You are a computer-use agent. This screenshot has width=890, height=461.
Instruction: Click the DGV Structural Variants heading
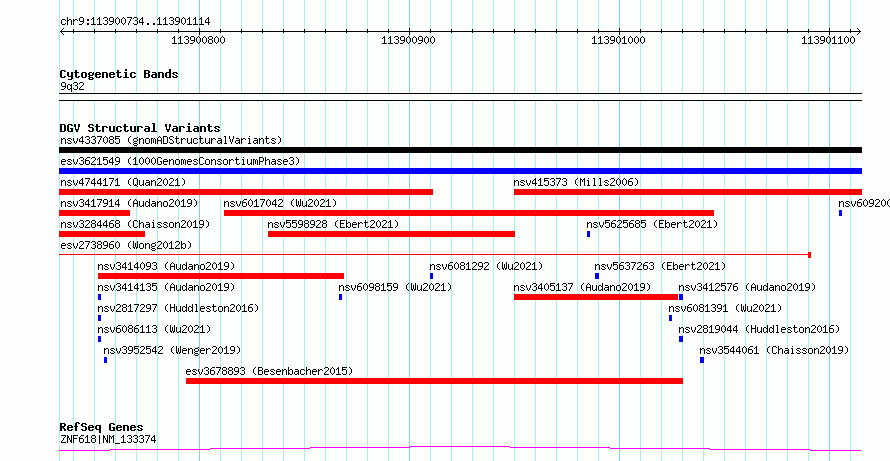click(x=140, y=128)
